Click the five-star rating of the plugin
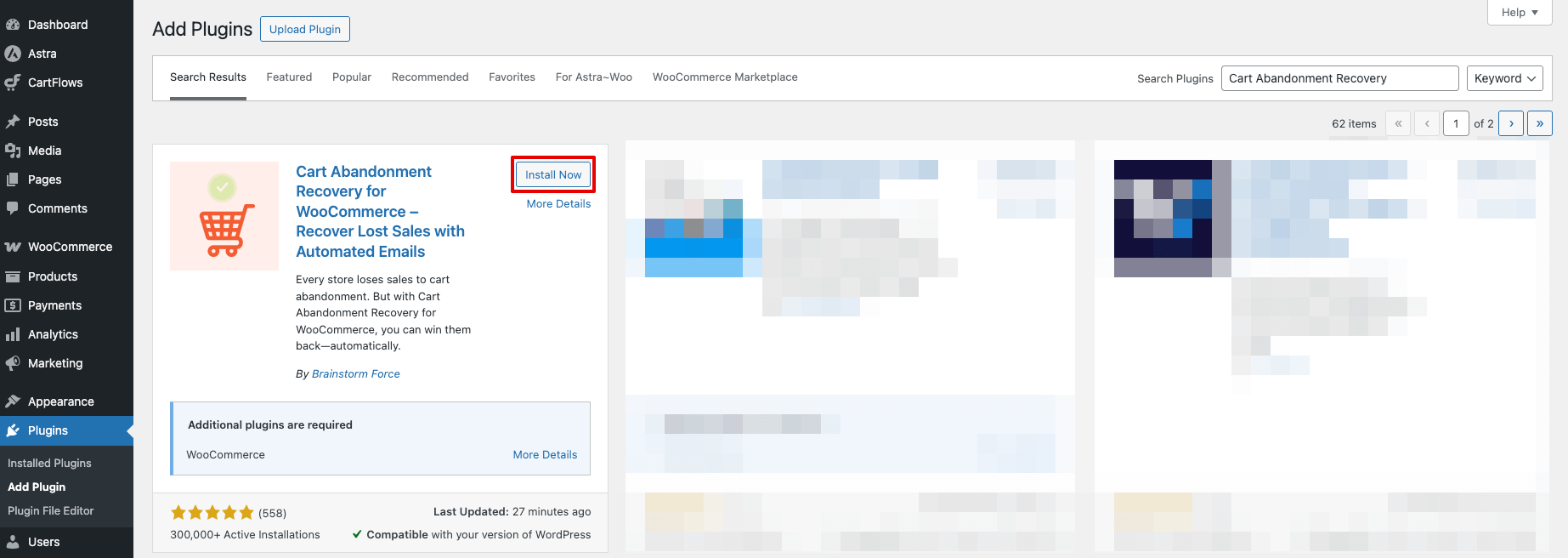This screenshot has width=1568, height=558. tap(212, 512)
